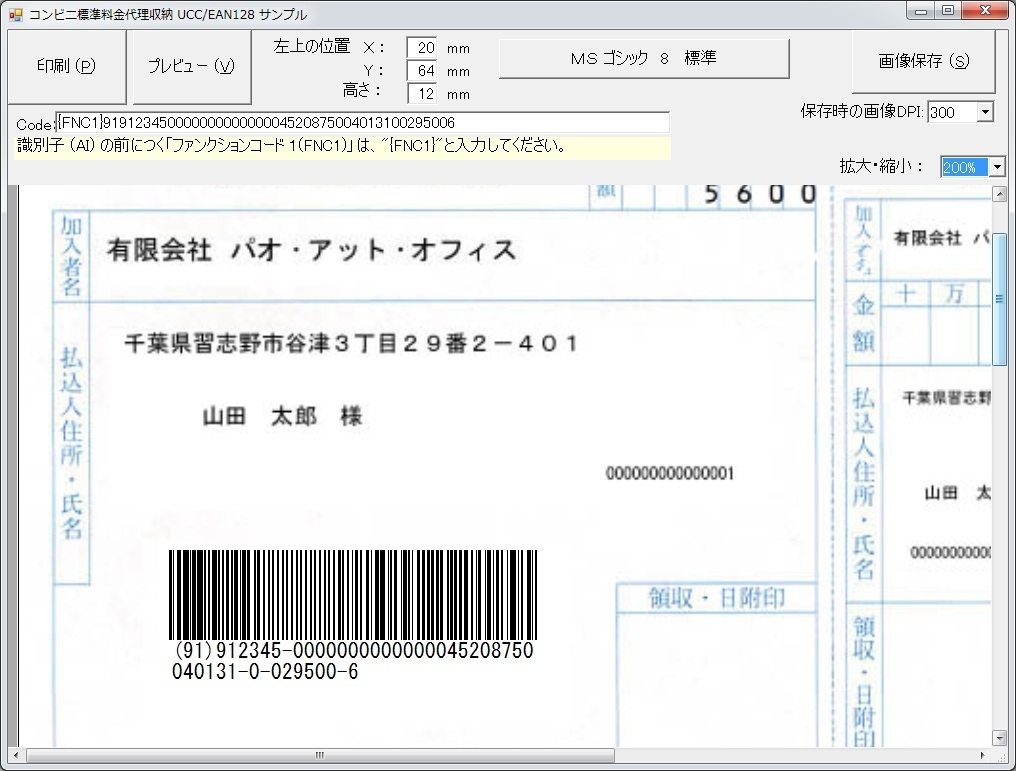Click the application icon in title bar
Viewport: 1016px width, 771px height.
[16, 14]
